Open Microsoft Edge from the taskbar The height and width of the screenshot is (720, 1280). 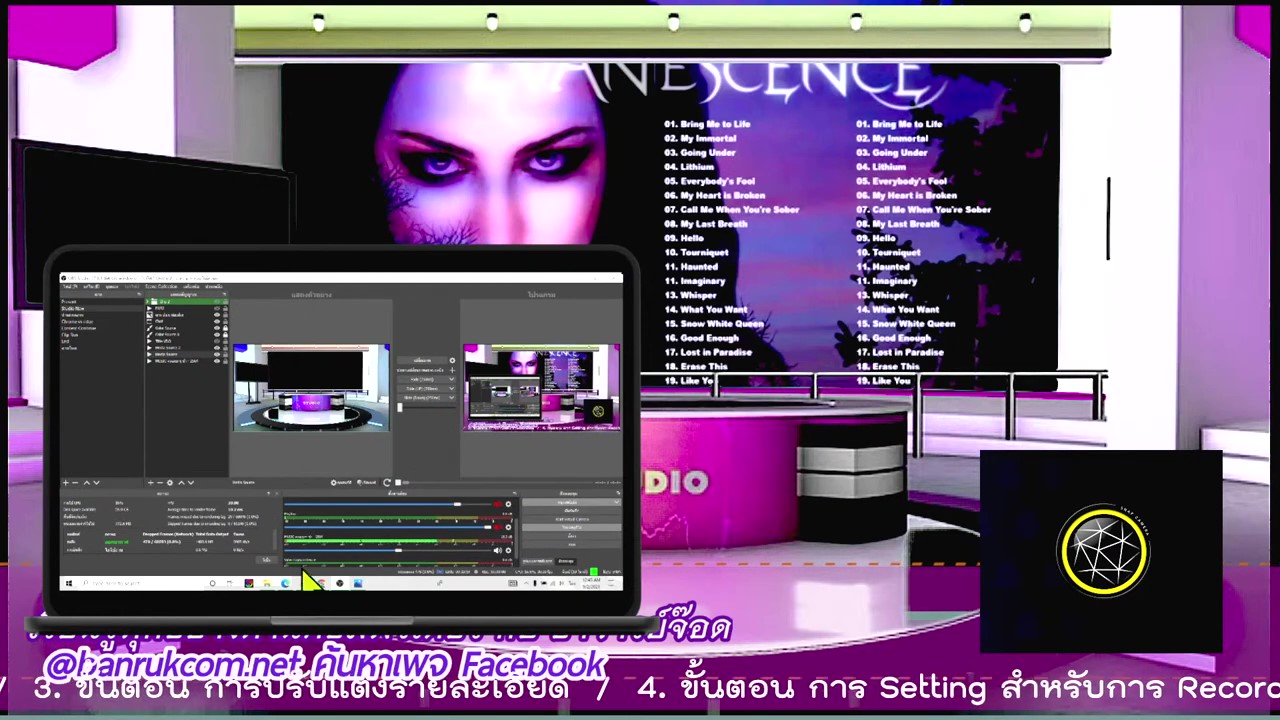coord(285,583)
